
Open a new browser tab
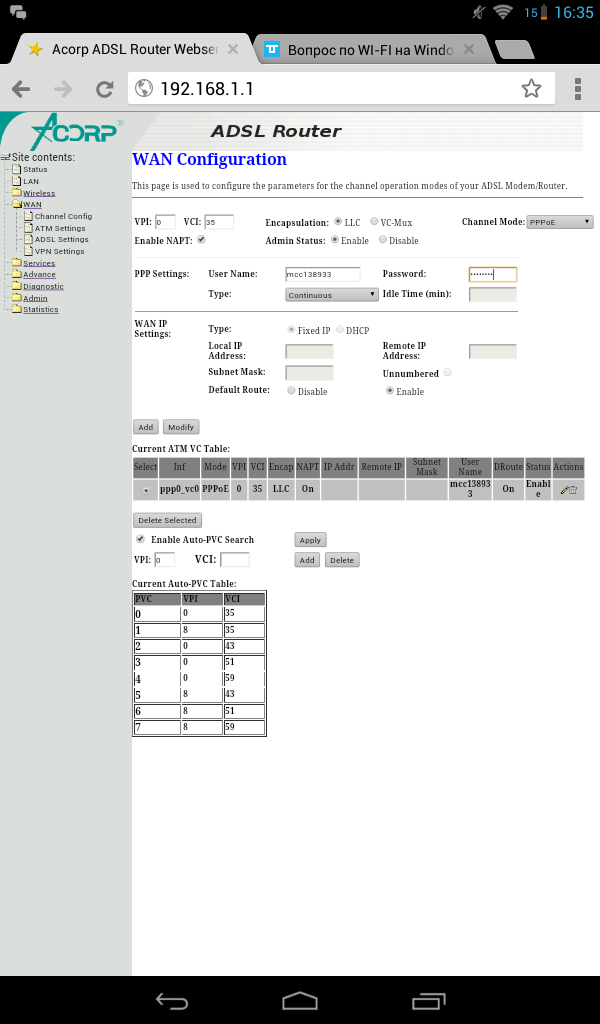click(x=514, y=50)
